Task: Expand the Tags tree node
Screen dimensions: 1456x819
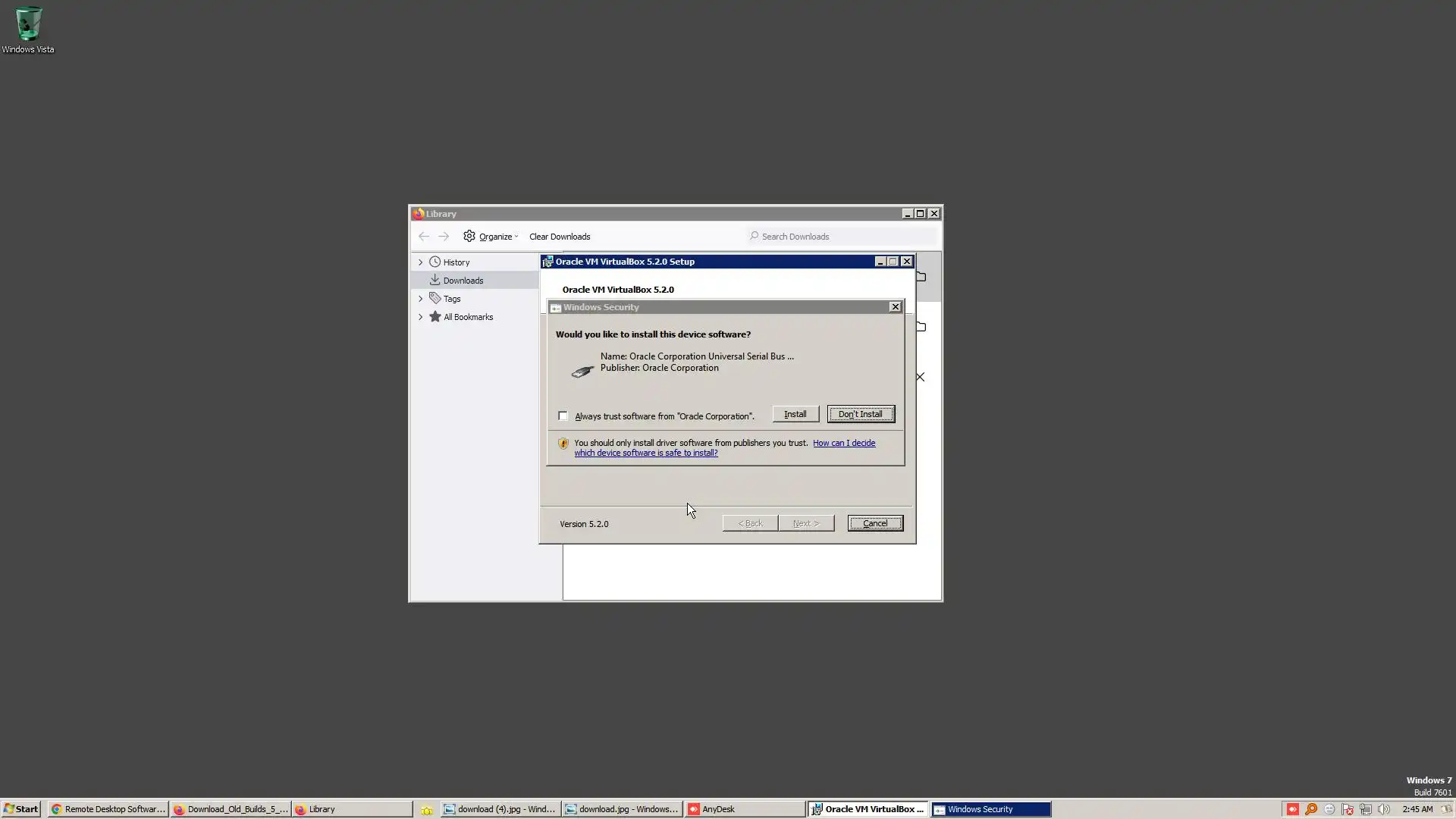Action: pyautogui.click(x=421, y=299)
